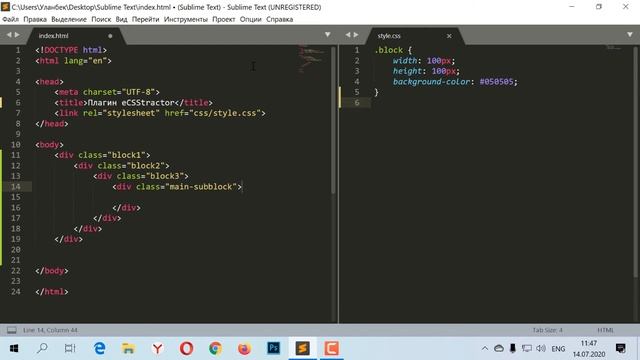The width and height of the screenshot is (640, 360).
Task: Click the block2 class value
Action: click(x=145, y=166)
